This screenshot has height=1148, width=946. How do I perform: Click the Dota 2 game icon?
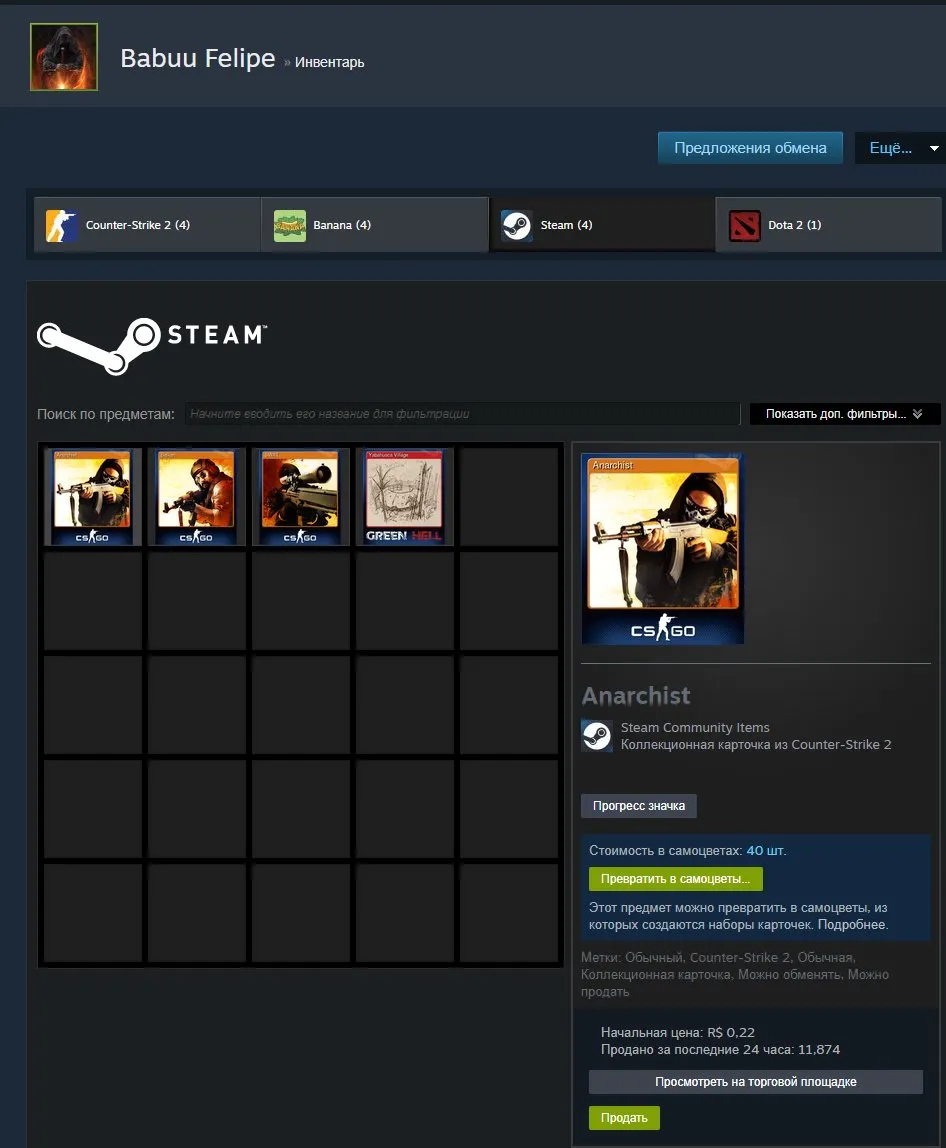[x=745, y=225]
